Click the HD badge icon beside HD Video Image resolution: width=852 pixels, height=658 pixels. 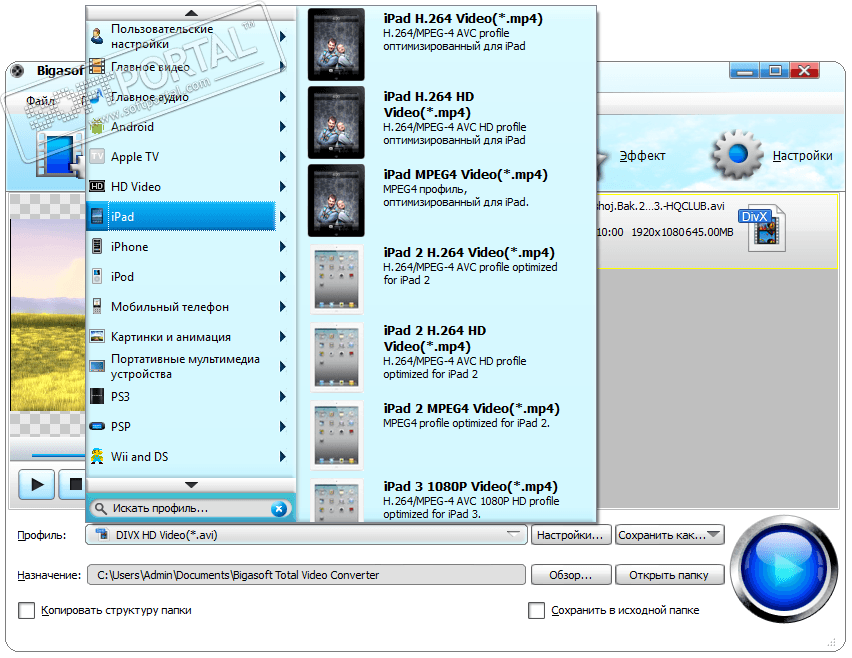point(97,186)
